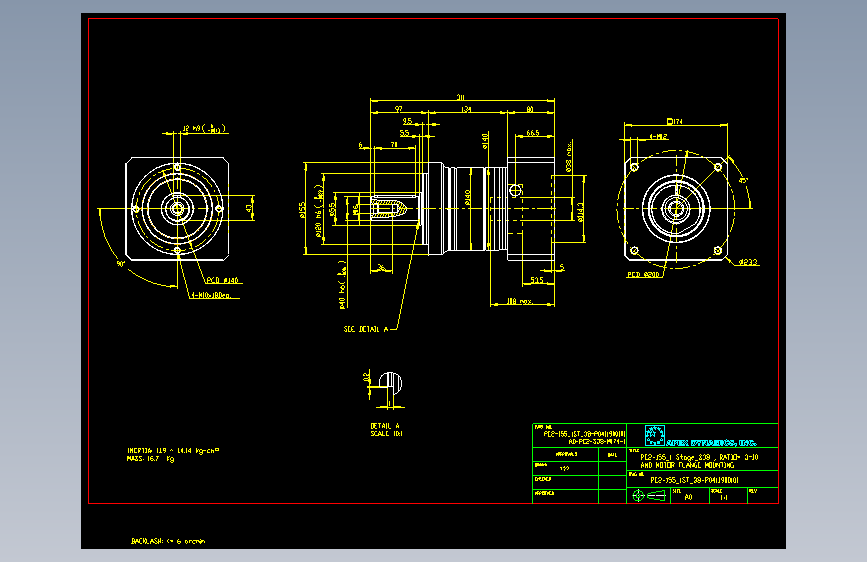Select the 97 length dimension
Image resolution: width=867 pixels, height=562 pixels.
coord(399,109)
